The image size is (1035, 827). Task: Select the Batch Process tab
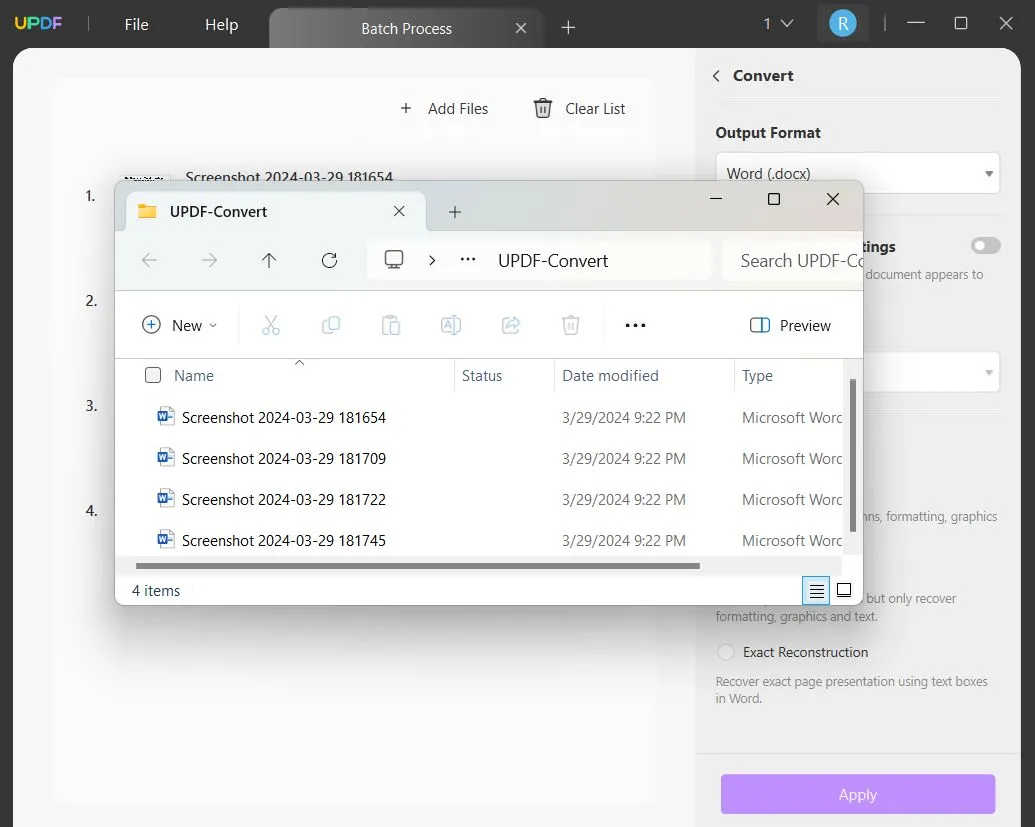(x=406, y=28)
